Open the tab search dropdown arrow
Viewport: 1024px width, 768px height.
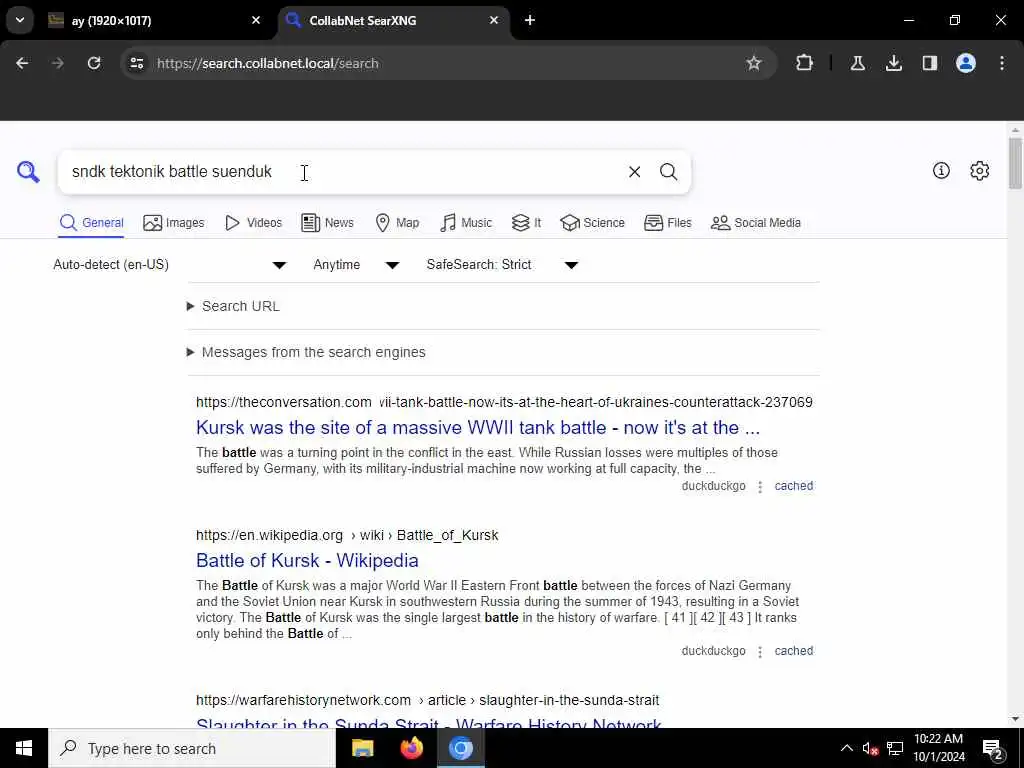point(20,20)
